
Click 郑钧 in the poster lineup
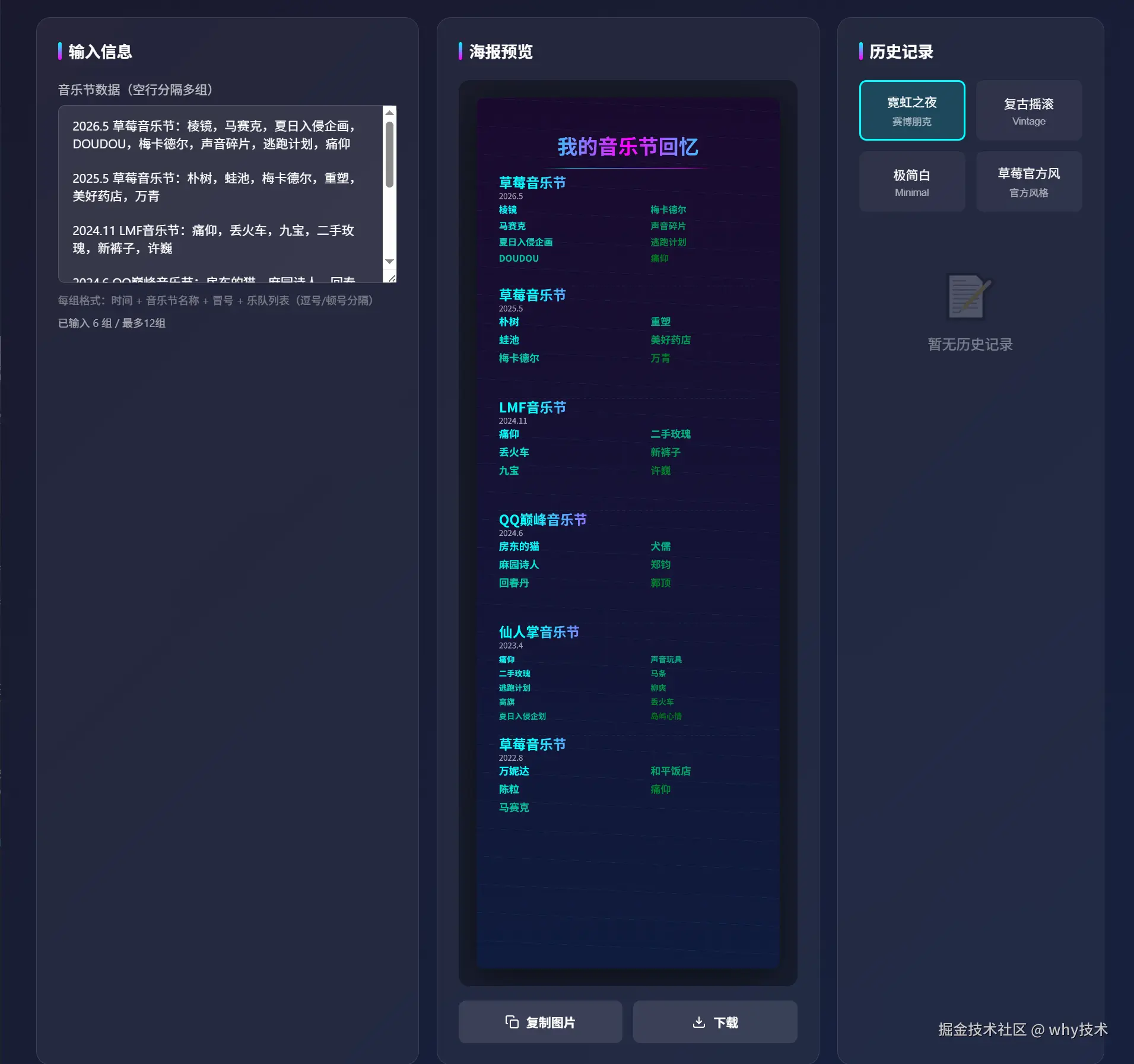(660, 564)
